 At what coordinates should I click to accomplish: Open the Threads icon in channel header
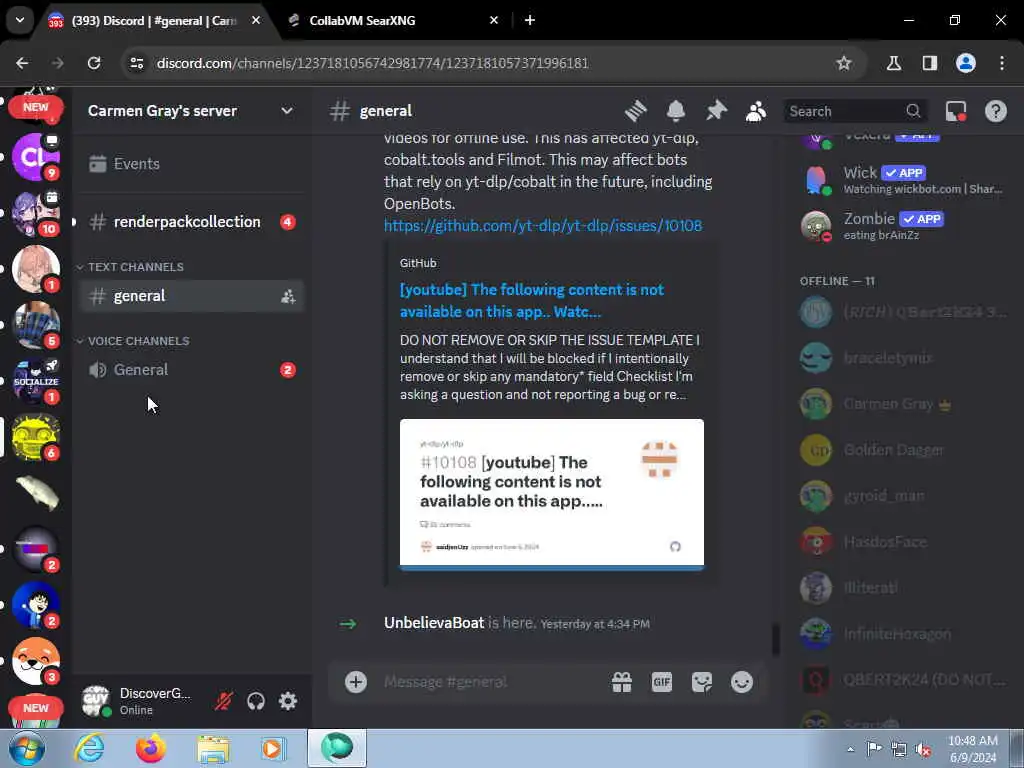point(635,111)
